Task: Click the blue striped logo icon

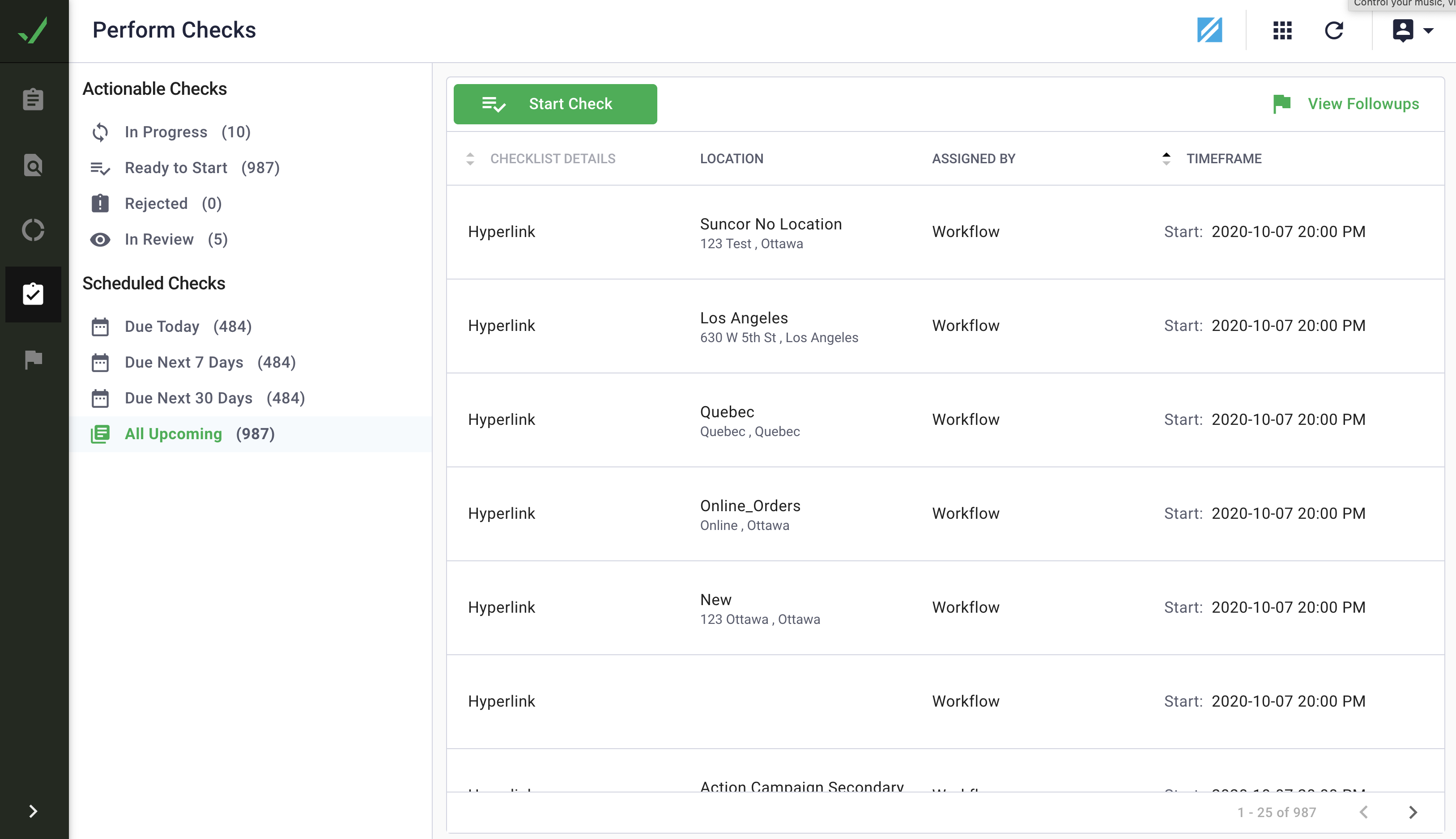Action: coord(1209,30)
